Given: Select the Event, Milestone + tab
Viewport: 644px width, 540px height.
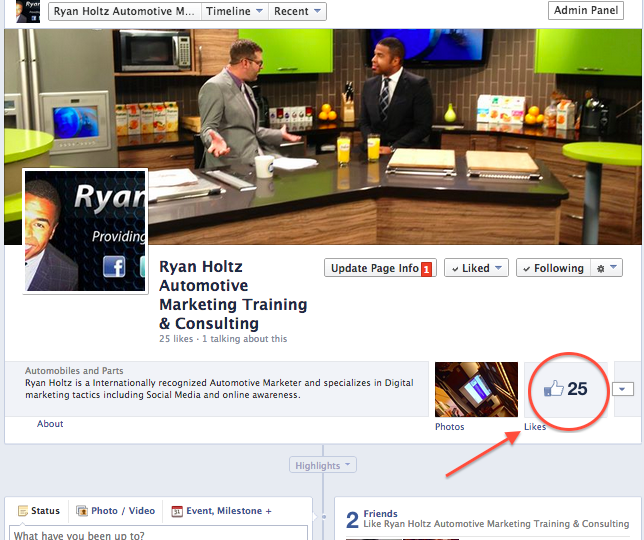Looking at the screenshot, I should pyautogui.click(x=222, y=511).
